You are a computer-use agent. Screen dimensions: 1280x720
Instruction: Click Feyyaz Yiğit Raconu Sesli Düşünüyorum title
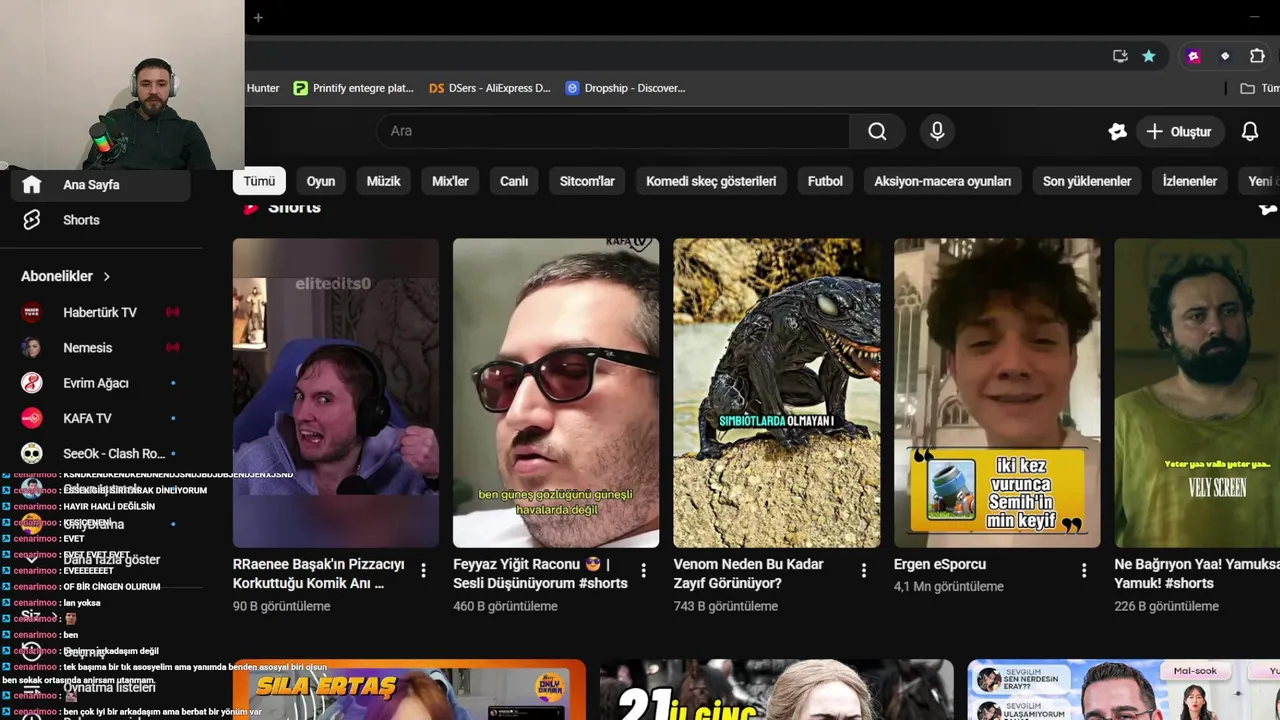(x=540, y=574)
